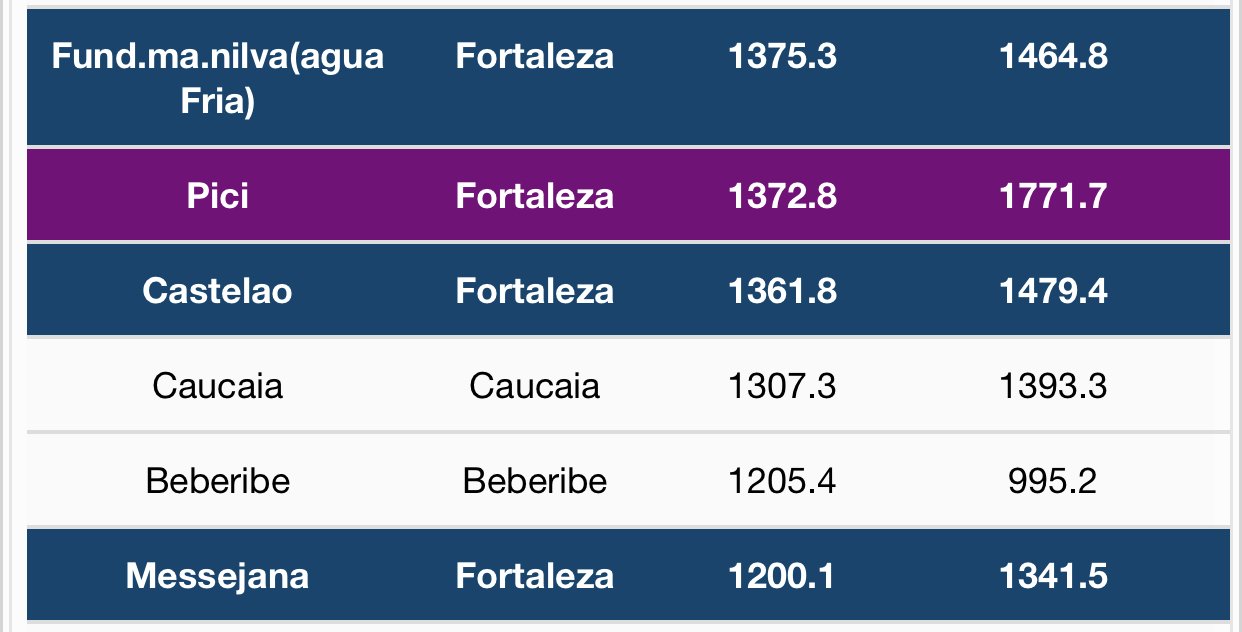1242x632 pixels.
Task: Select Caucaia in the first column
Action: tap(217, 386)
